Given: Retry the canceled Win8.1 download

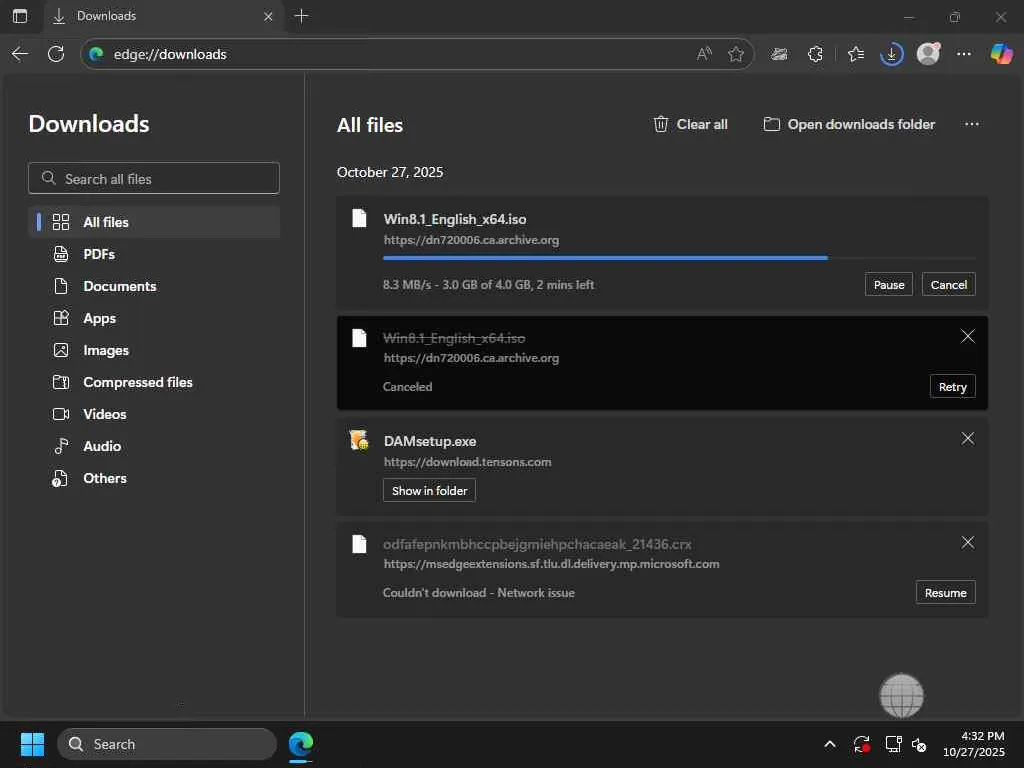Looking at the screenshot, I should [952, 387].
